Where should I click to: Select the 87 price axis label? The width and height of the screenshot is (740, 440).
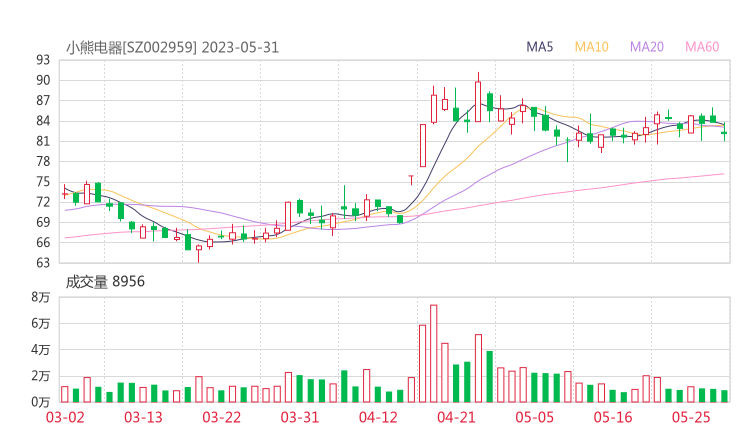click(x=43, y=101)
